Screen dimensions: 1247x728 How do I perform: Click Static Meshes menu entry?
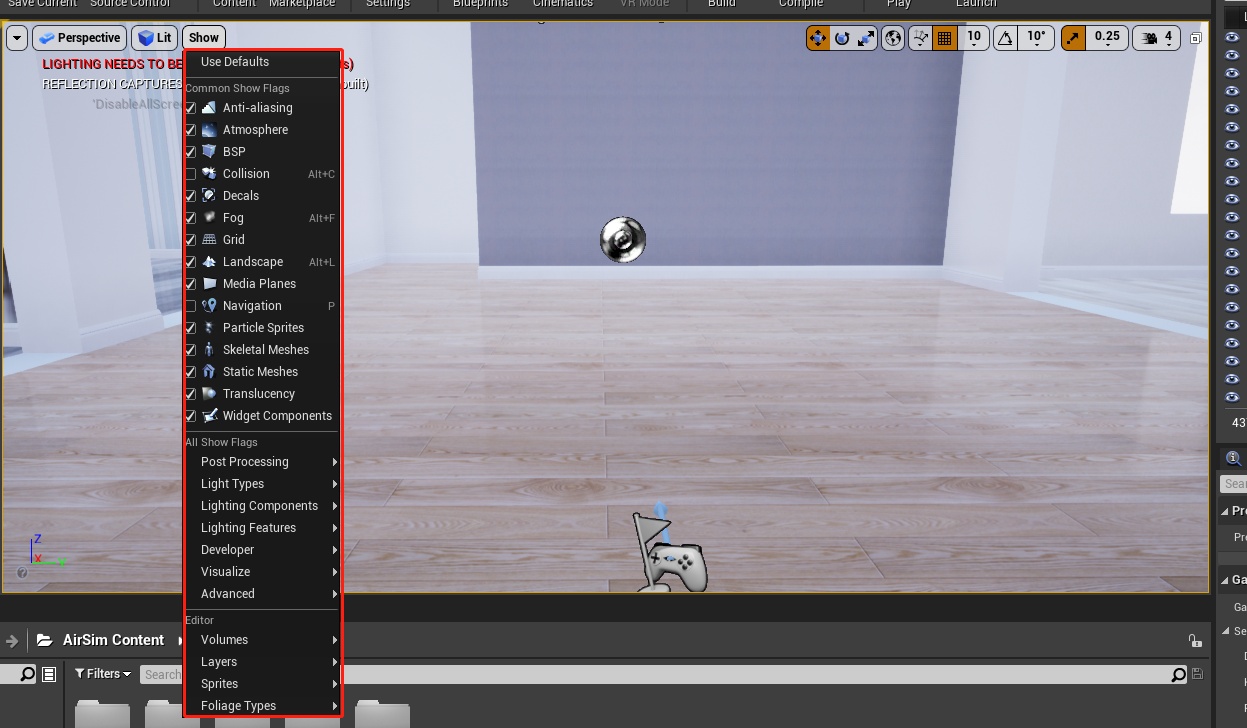[262, 372]
